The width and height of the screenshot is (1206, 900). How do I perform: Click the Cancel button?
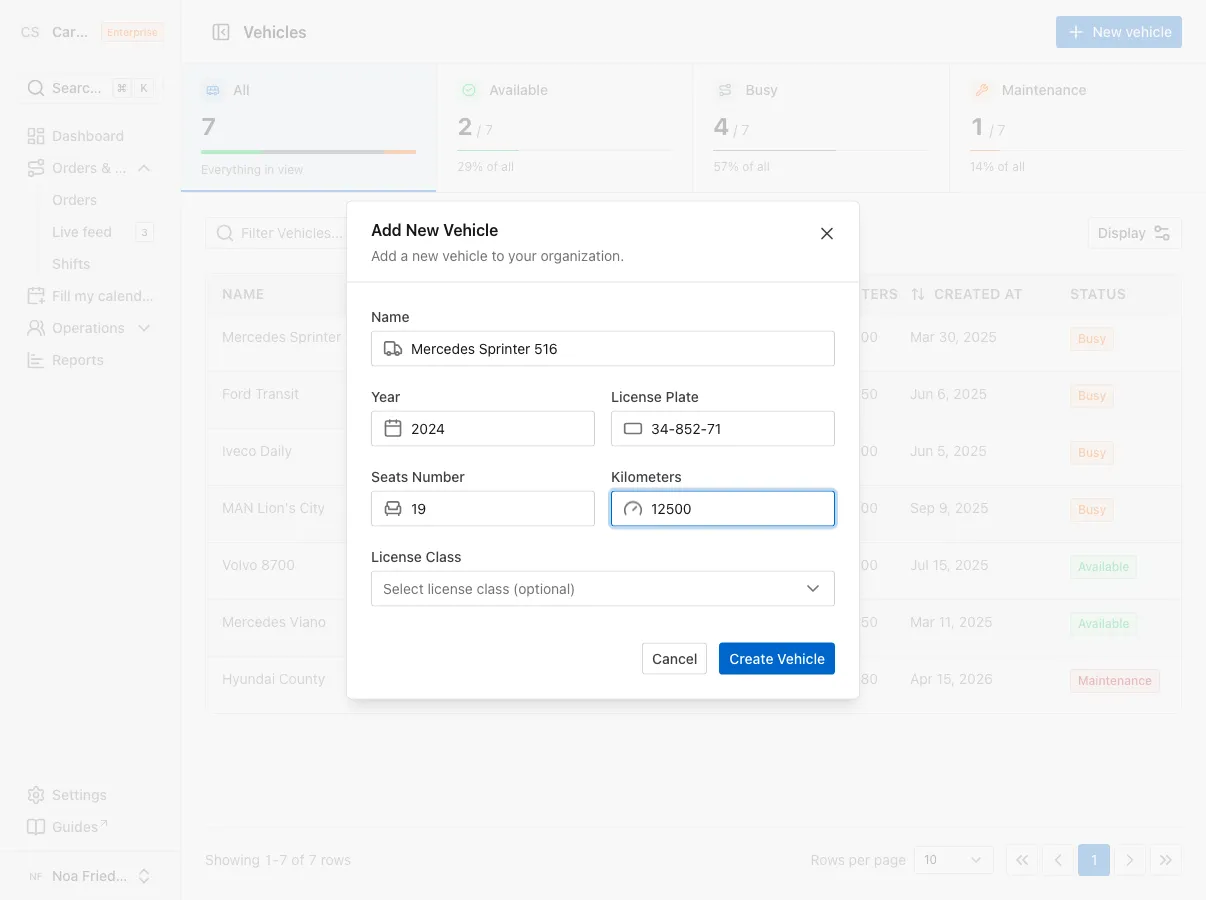(675, 659)
